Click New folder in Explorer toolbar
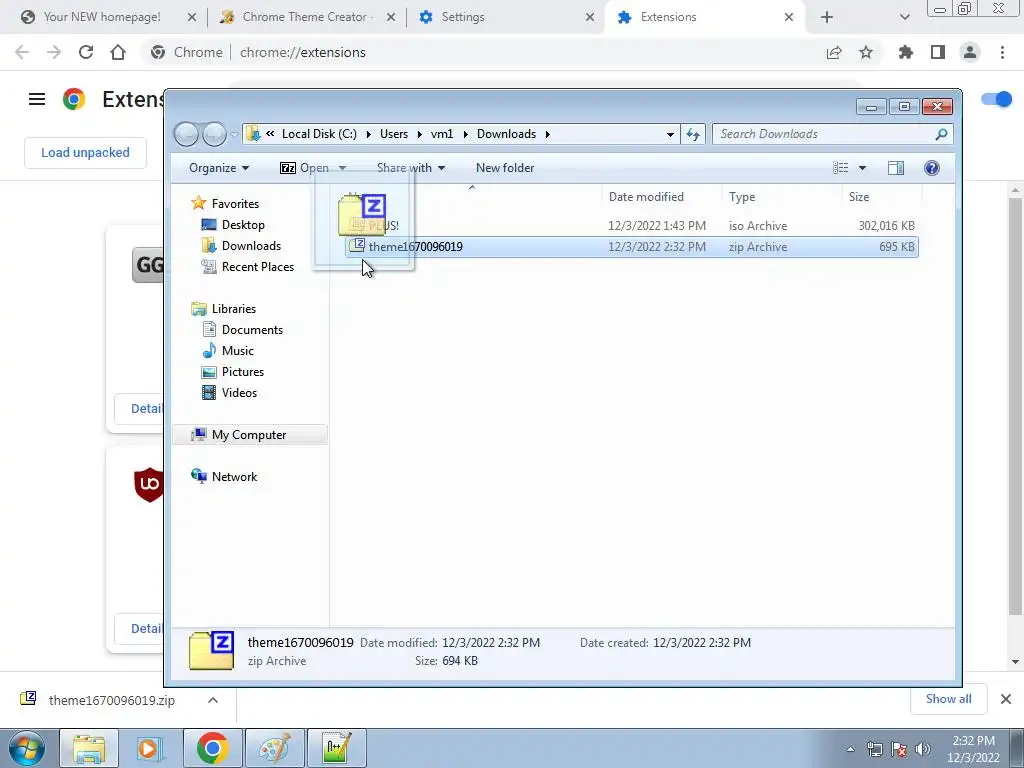This screenshot has width=1024, height=768. click(505, 168)
